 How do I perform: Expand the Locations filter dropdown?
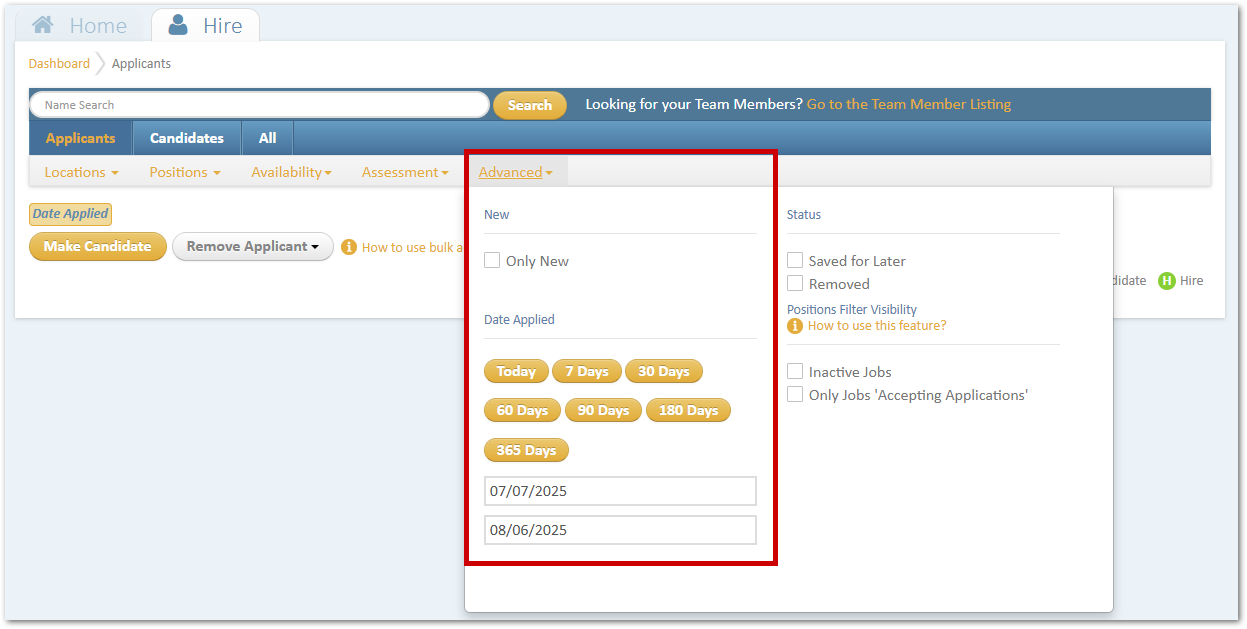click(x=81, y=172)
